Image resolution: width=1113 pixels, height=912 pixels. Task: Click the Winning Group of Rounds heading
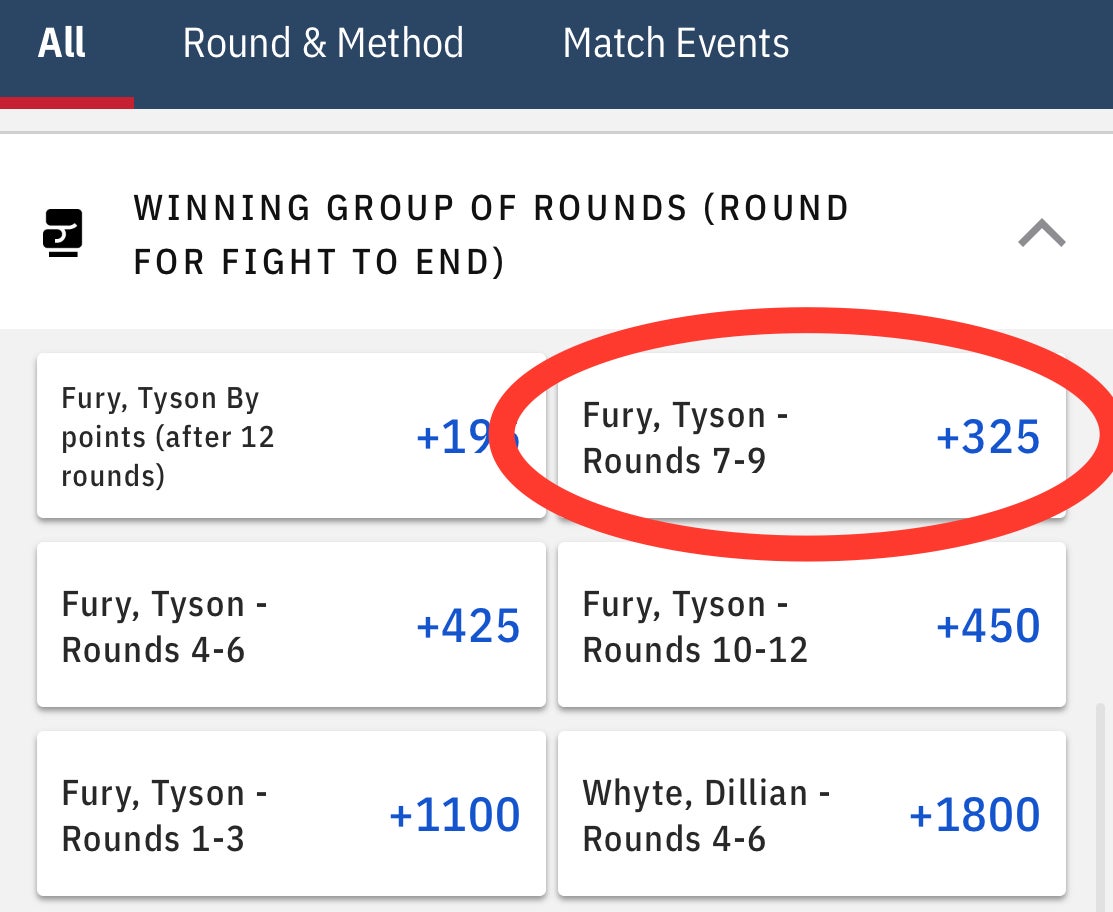490,235
